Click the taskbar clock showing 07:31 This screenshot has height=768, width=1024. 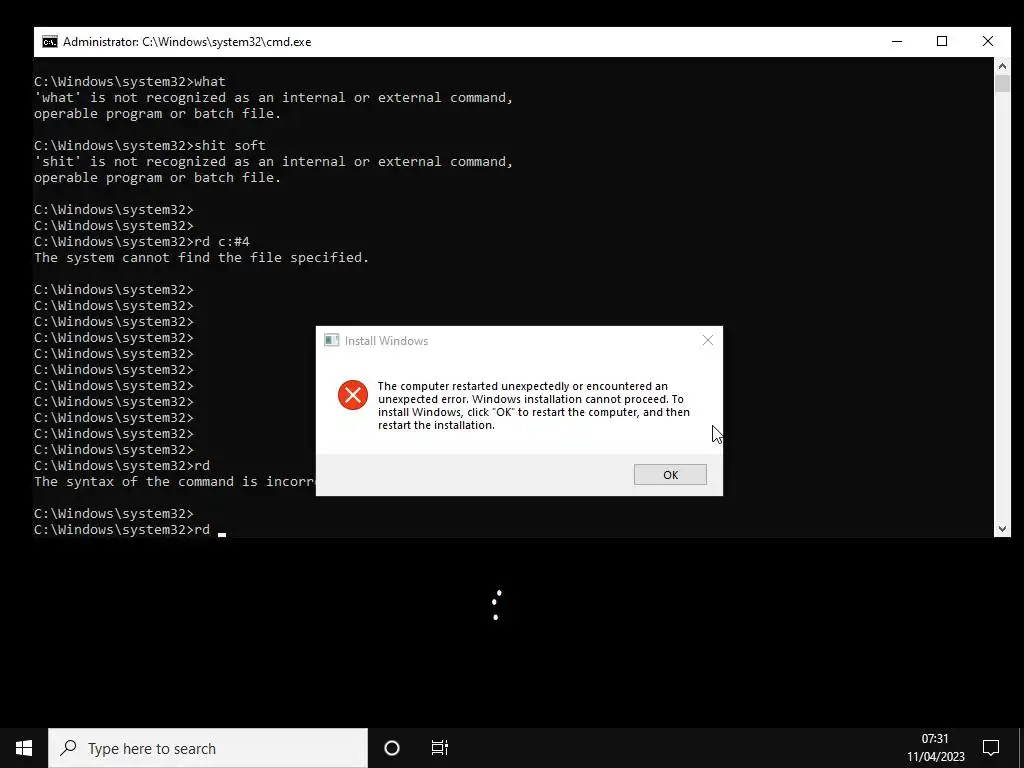tap(935, 739)
